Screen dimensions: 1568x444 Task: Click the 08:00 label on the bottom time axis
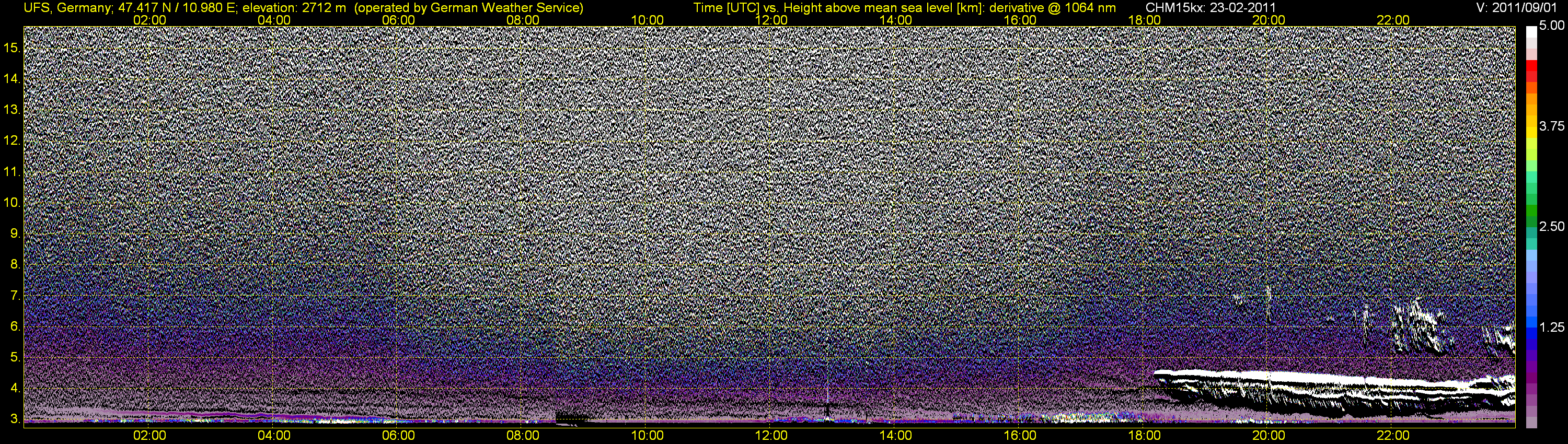click(522, 436)
